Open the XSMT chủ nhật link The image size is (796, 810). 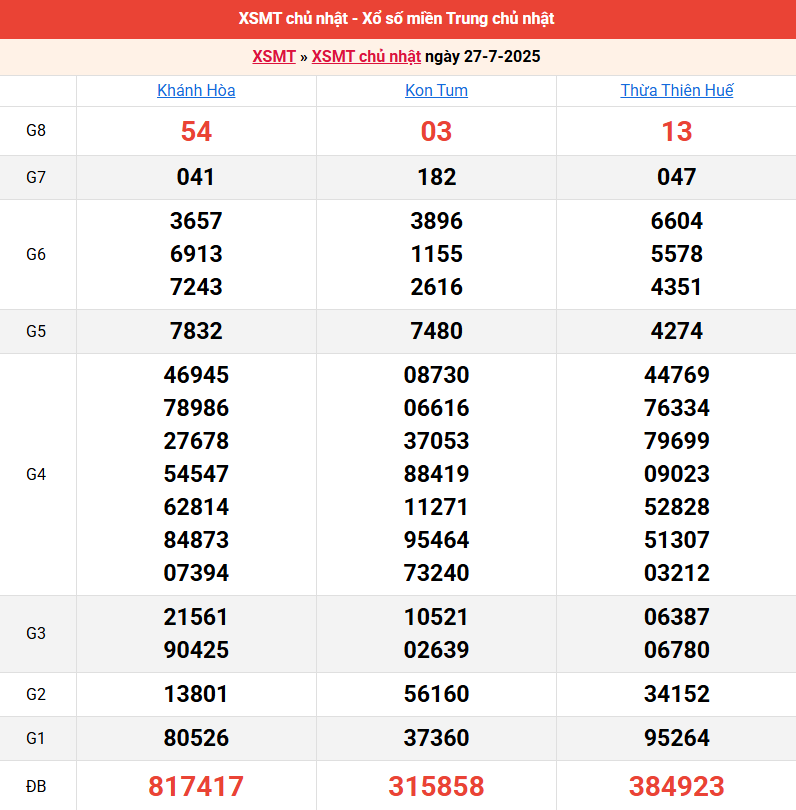click(366, 56)
